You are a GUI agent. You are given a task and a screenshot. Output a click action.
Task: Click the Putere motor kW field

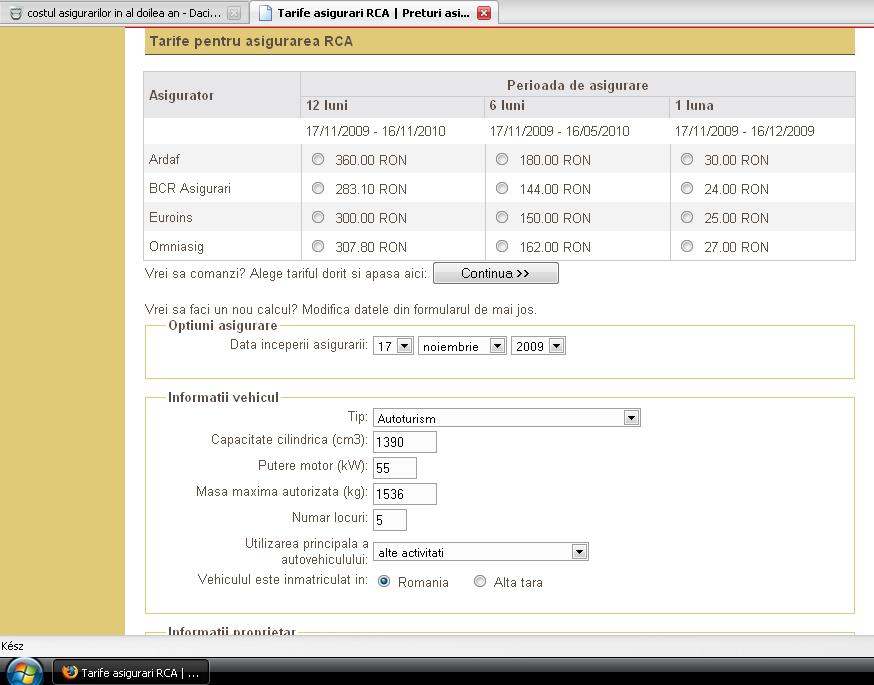pos(394,468)
